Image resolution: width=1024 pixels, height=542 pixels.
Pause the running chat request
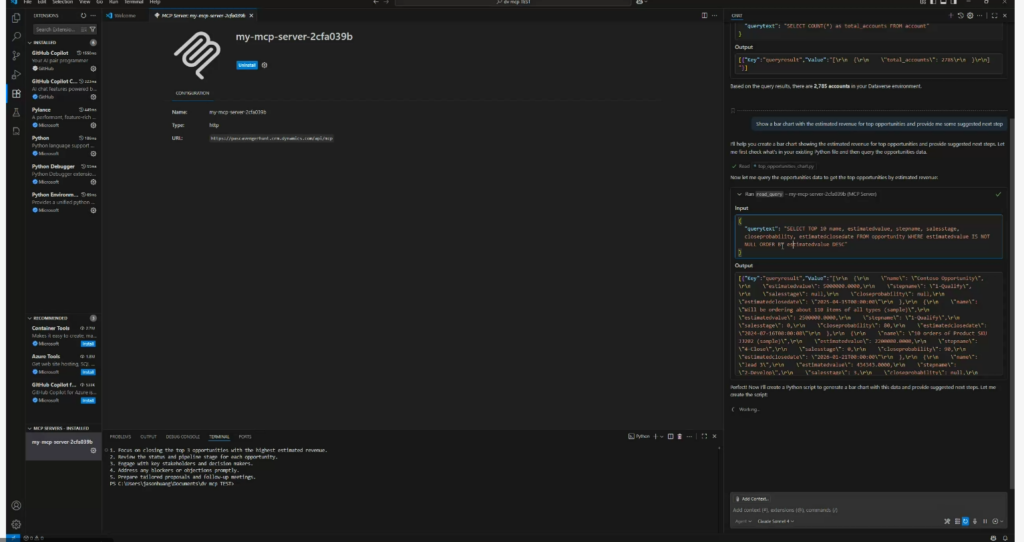(x=985, y=521)
